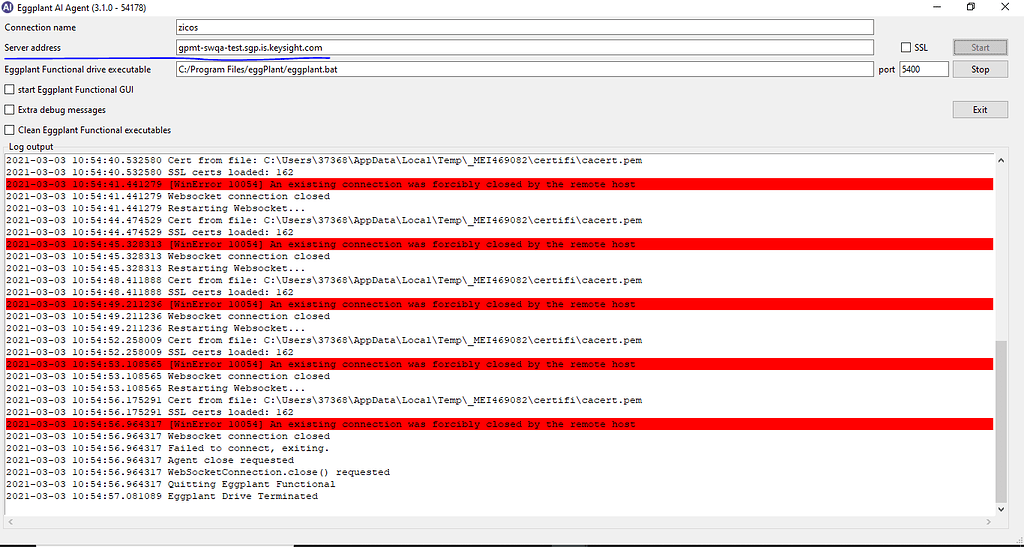The width and height of the screenshot is (1024, 547).
Task: Restore down the Eggplant AI Agent window
Action: pyautogui.click(x=970, y=7)
